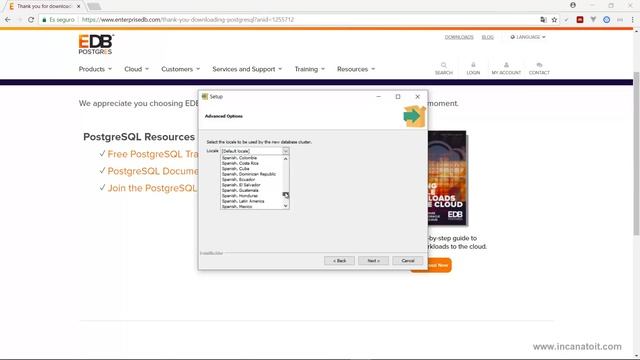Image resolution: width=640 pixels, height=360 pixels.
Task: Click the browser address bar URL
Action: point(188,20)
